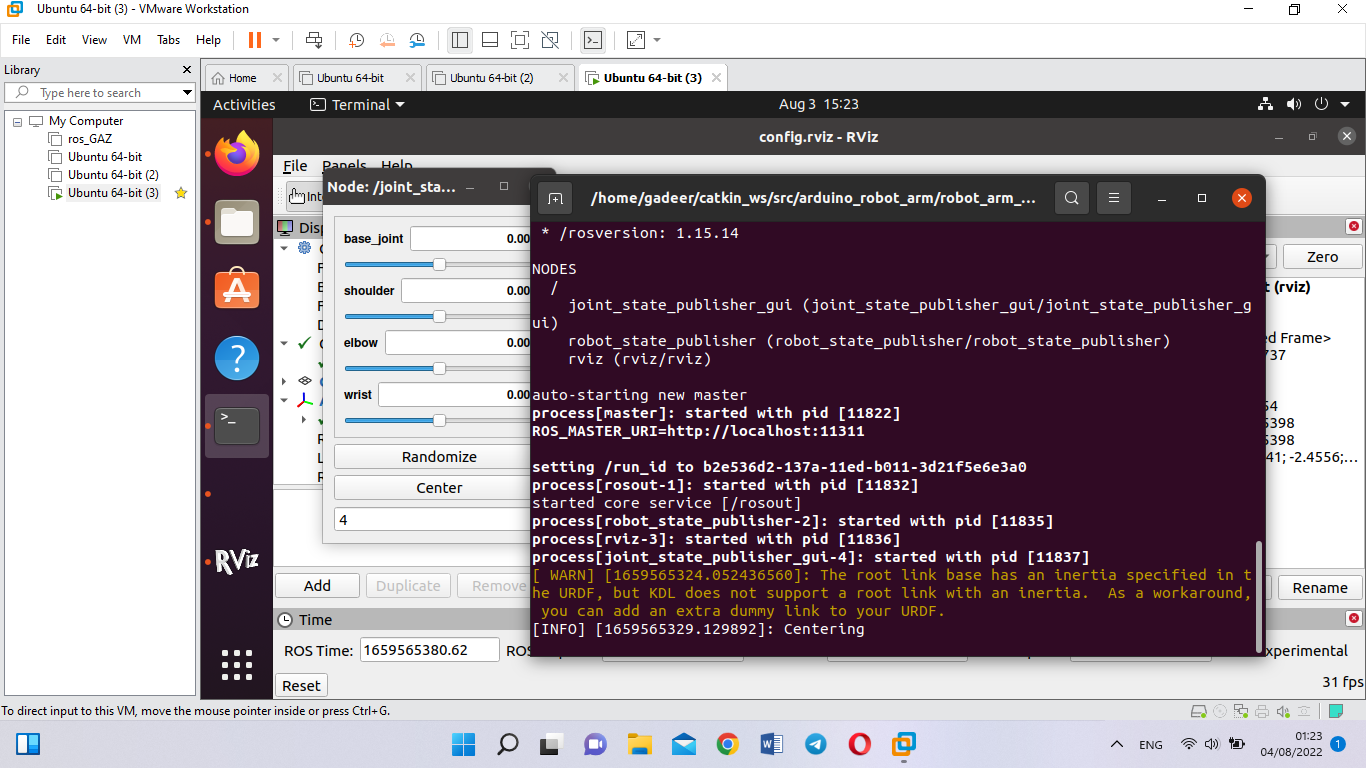Adjust the shoulder joint slider
1366x768 pixels.
click(x=438, y=316)
